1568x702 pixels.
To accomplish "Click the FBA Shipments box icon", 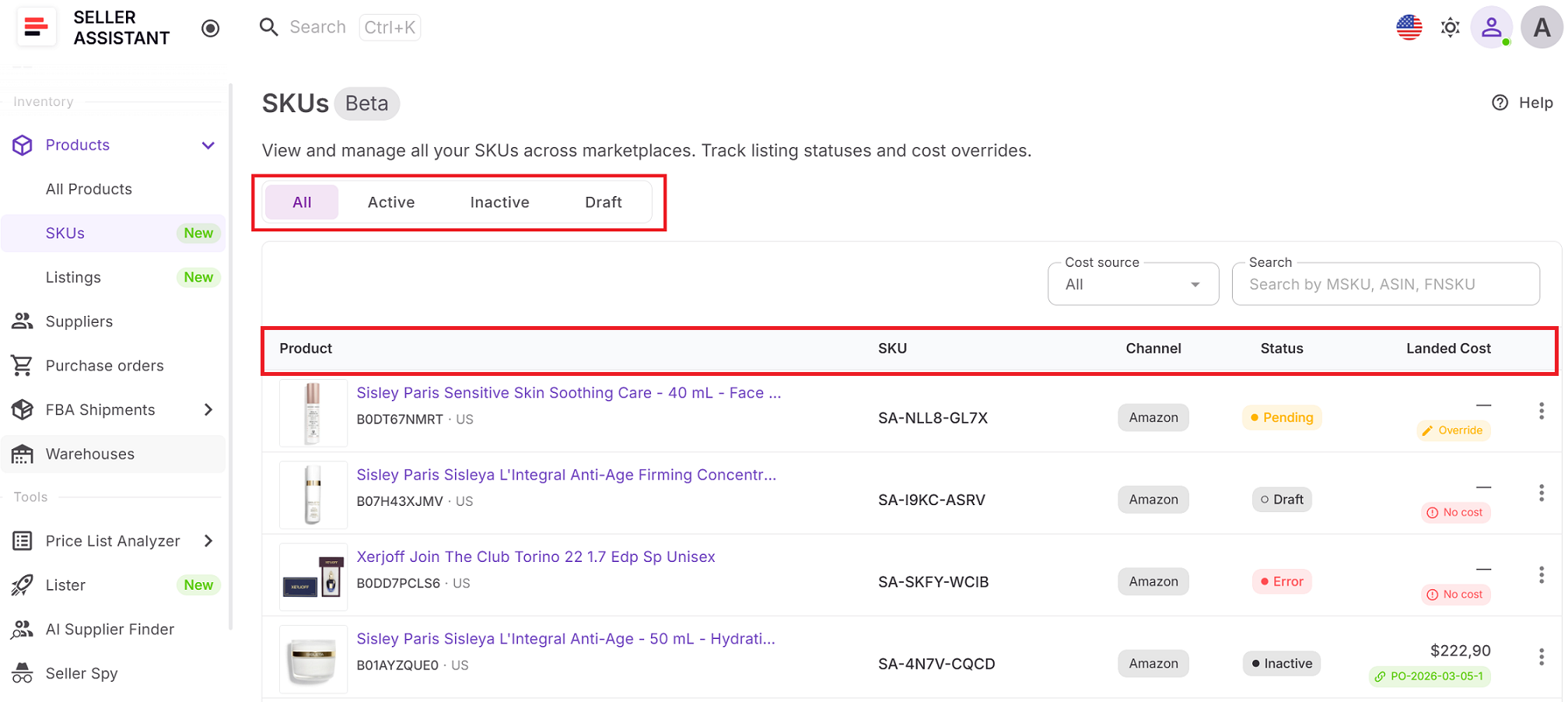I will pyautogui.click(x=23, y=409).
